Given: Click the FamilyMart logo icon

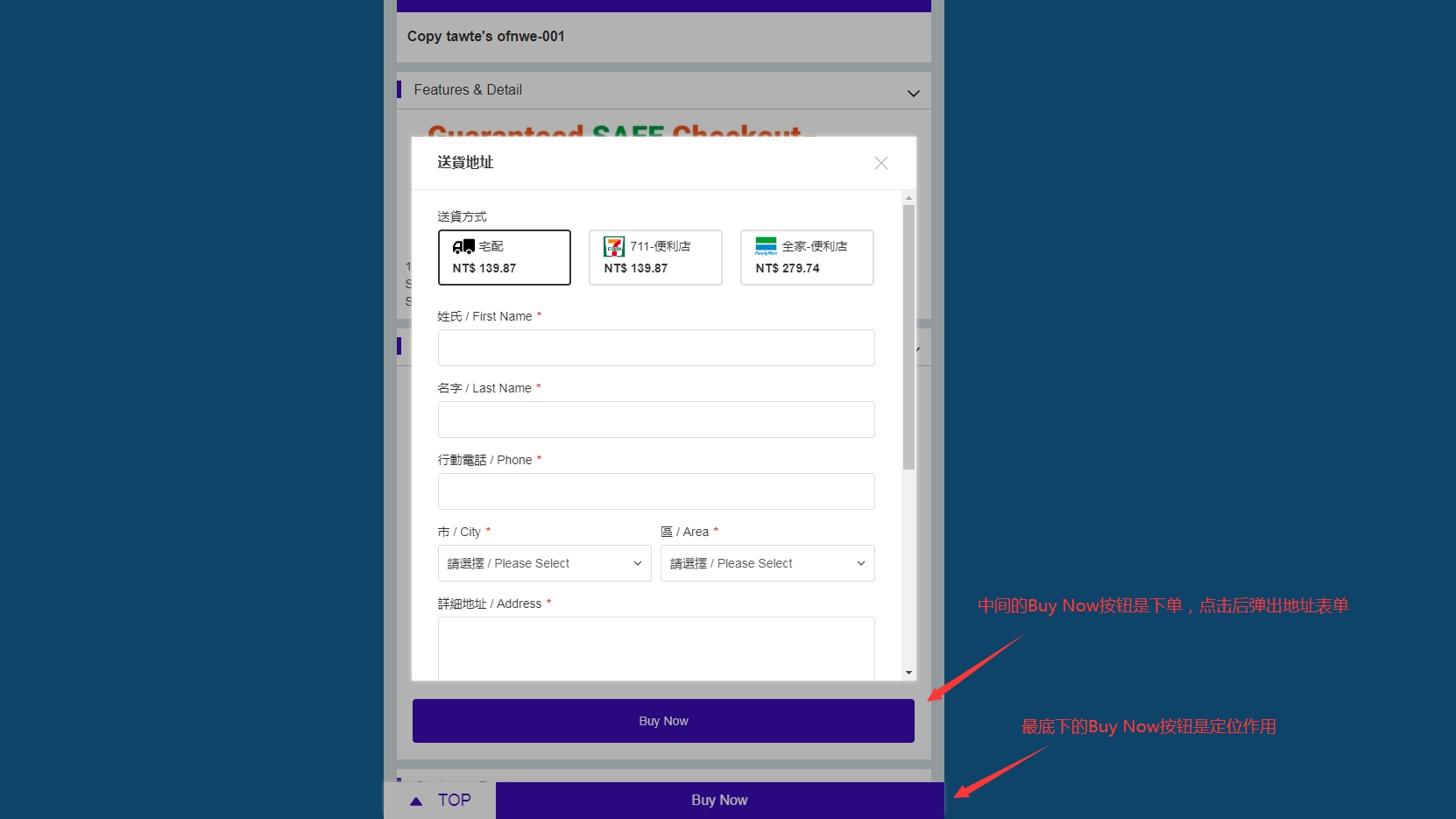Looking at the screenshot, I should 766,246.
